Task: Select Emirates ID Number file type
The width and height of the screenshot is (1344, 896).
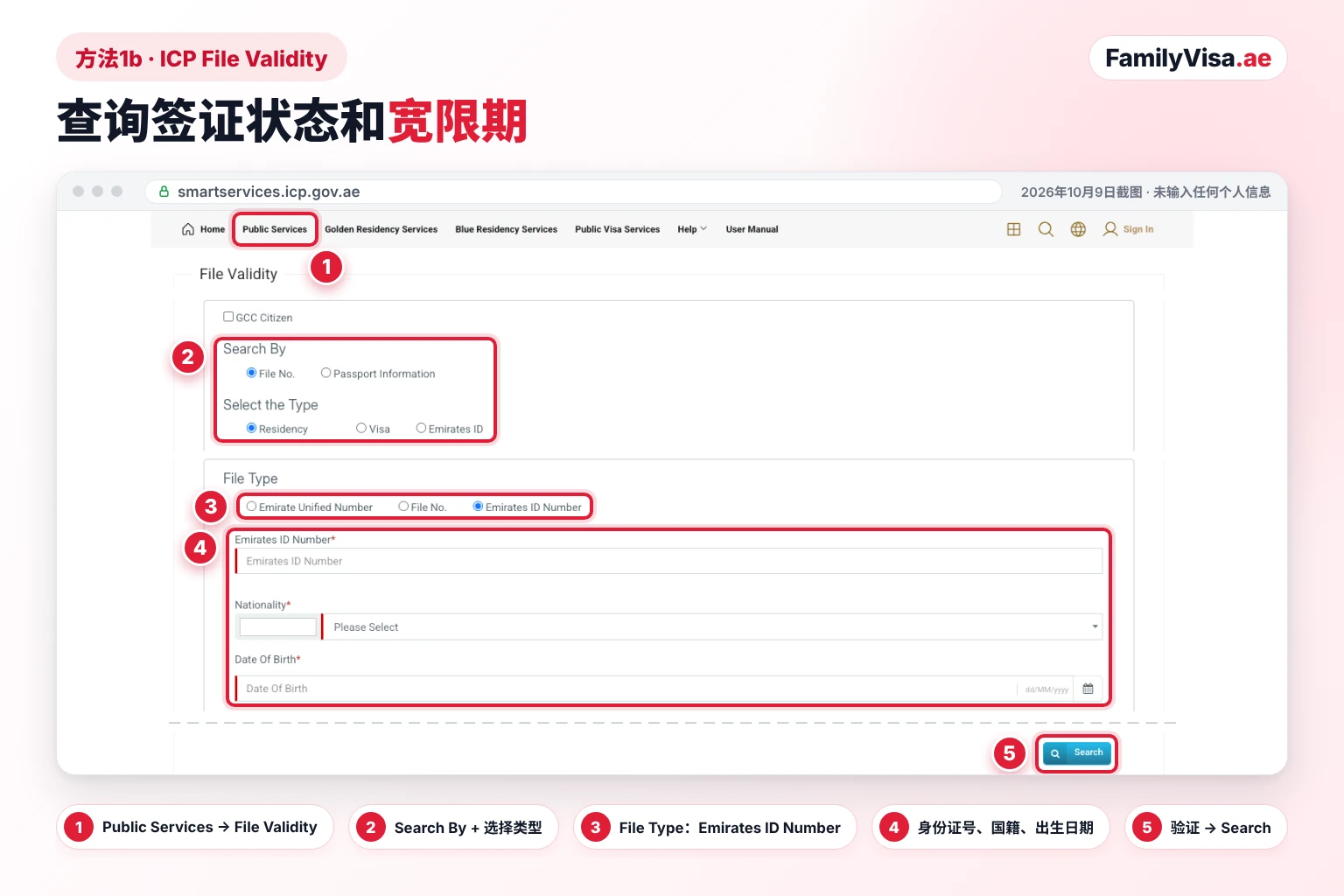Action: coord(478,506)
